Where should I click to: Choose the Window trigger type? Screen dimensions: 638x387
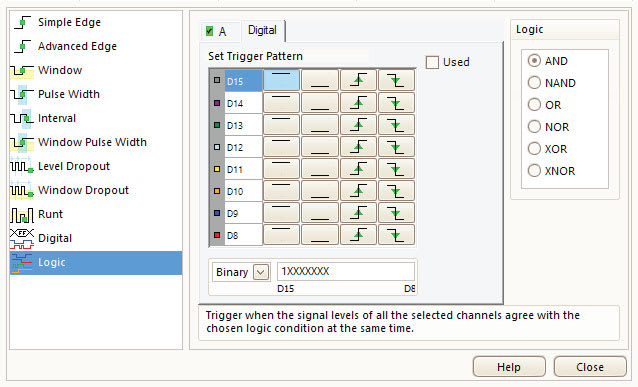pos(96,70)
